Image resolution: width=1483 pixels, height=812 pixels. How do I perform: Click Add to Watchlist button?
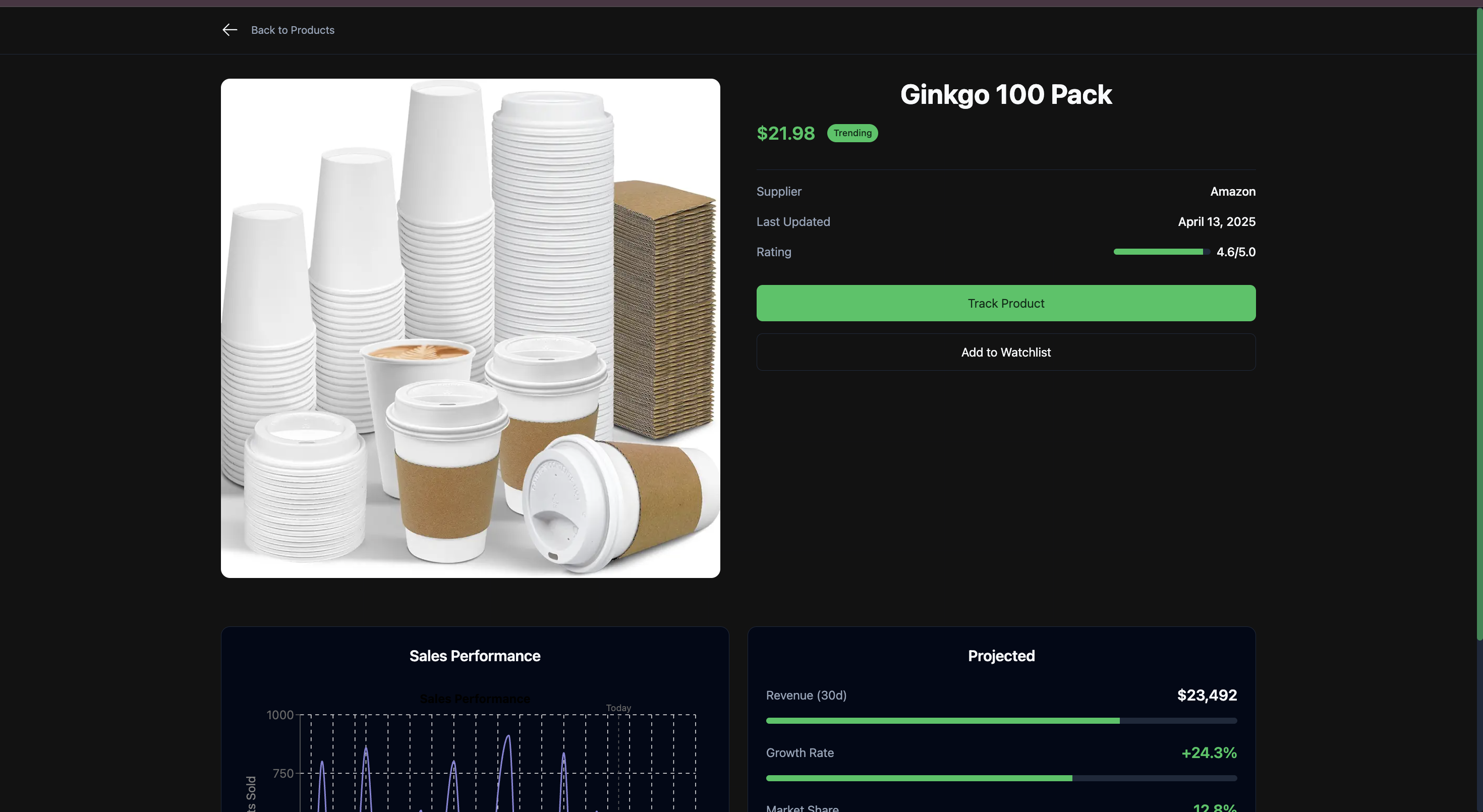(1005, 352)
